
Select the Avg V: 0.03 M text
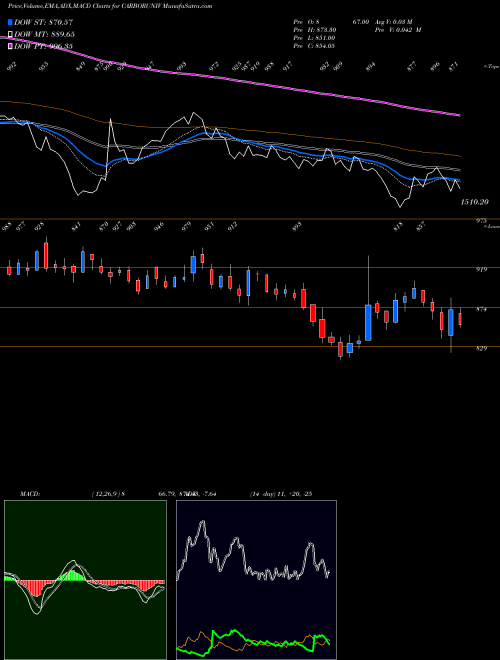click(x=395, y=22)
